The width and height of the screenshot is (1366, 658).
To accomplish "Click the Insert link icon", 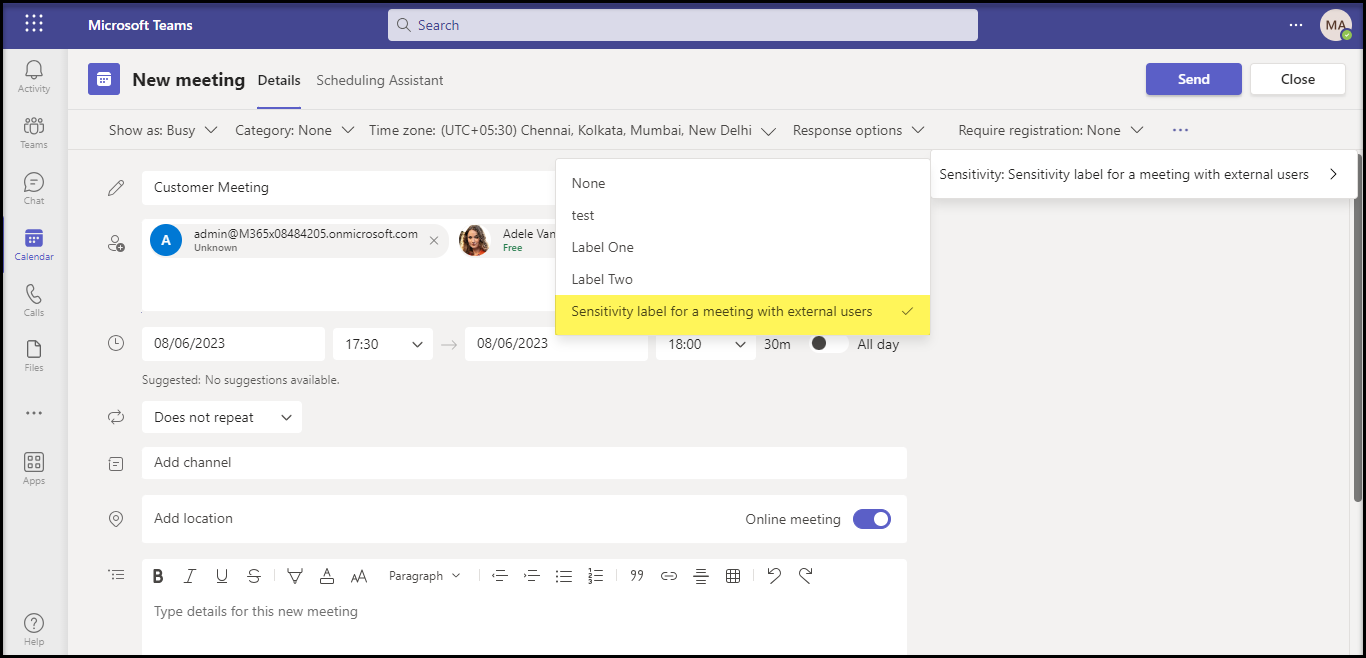I will 669,576.
